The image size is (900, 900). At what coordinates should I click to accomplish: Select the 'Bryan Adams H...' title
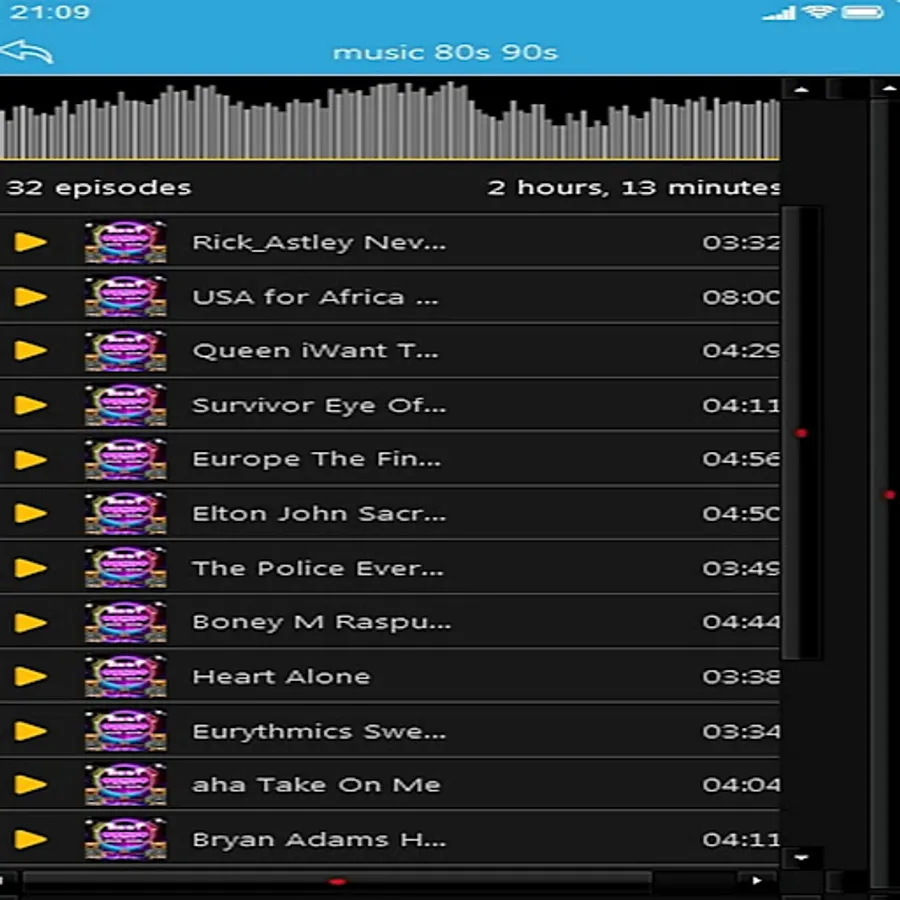tap(319, 840)
